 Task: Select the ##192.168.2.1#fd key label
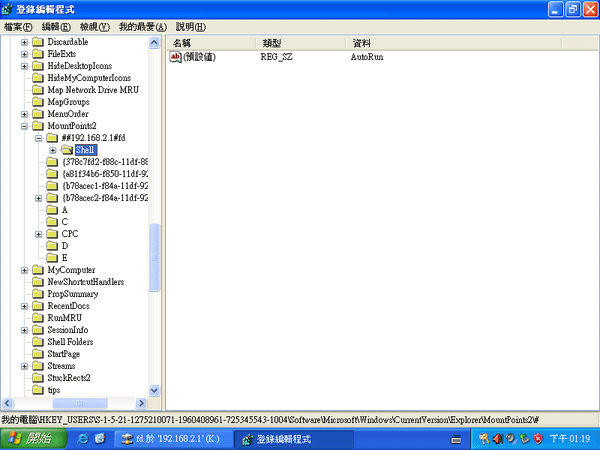click(x=93, y=138)
